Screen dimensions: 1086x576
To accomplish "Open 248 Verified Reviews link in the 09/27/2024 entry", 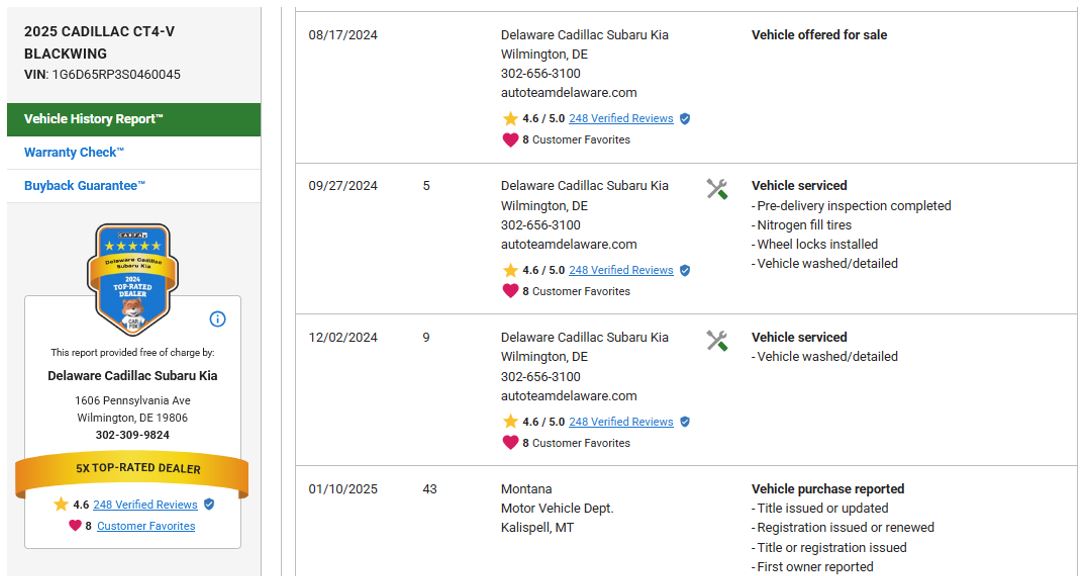I will 620,270.
